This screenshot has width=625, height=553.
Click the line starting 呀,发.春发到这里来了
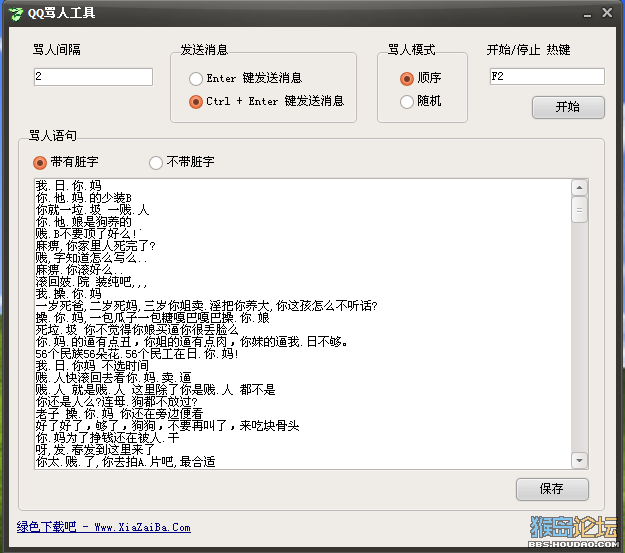point(95,450)
